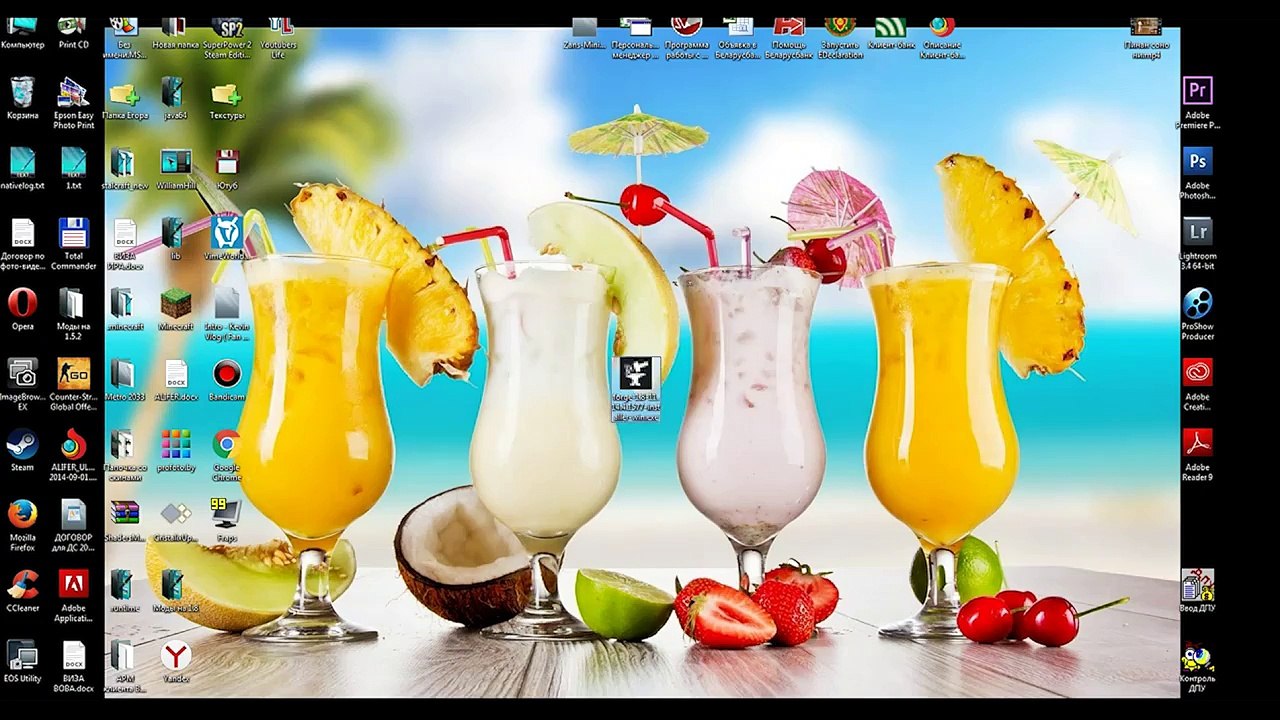Open the ImageBrowser EX shortcut
This screenshot has width=1280, height=720.
pyautogui.click(x=22, y=385)
